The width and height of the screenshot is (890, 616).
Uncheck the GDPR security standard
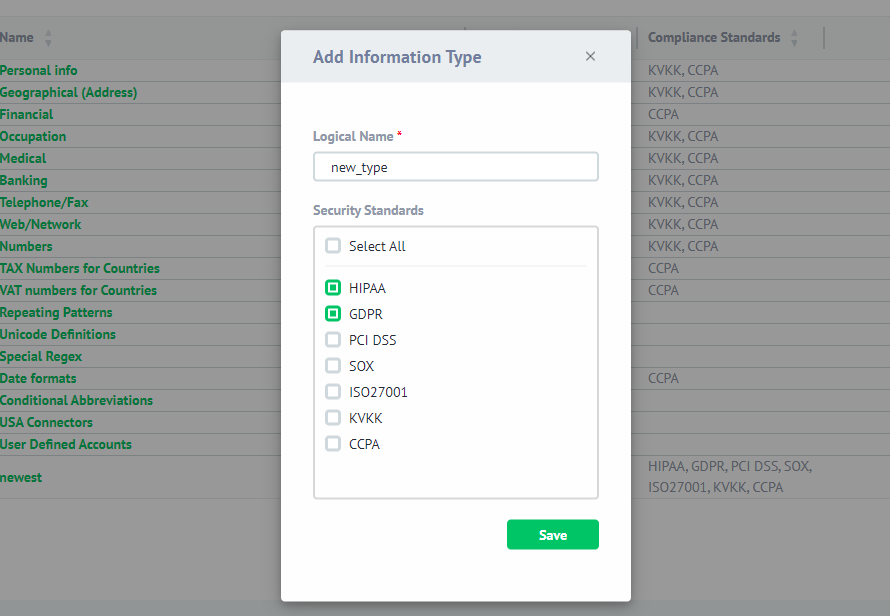[333, 314]
